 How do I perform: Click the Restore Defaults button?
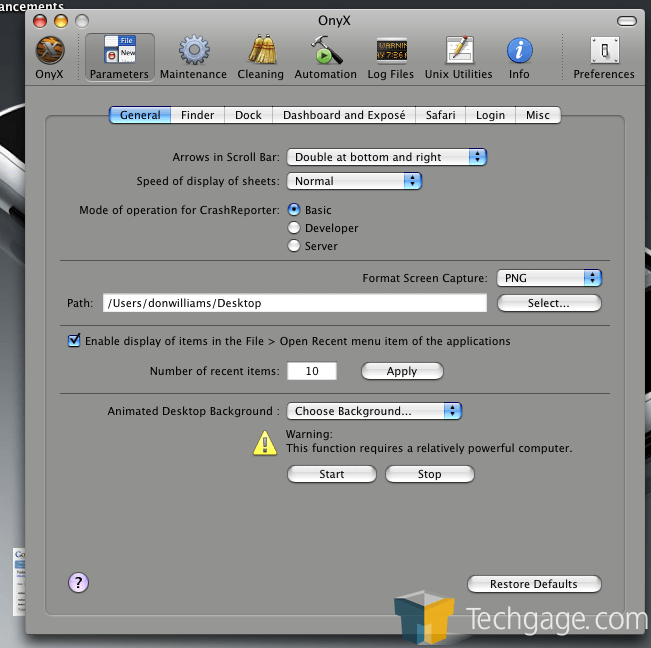tap(534, 584)
